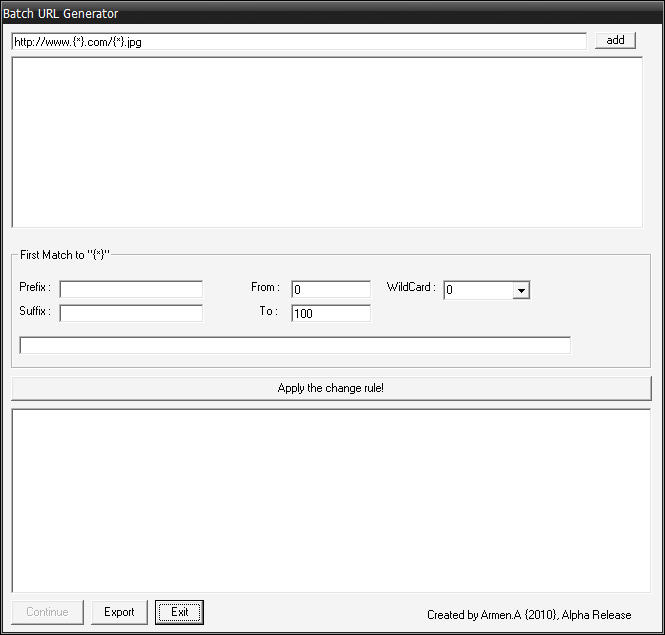The height and width of the screenshot is (635, 665).
Task: Focus the Prefix text field
Action: [x=131, y=289]
